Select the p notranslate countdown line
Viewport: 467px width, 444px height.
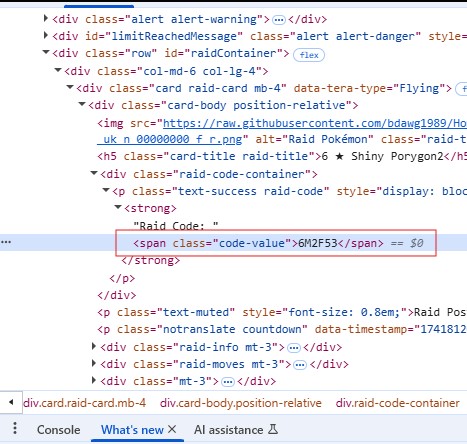point(282,329)
